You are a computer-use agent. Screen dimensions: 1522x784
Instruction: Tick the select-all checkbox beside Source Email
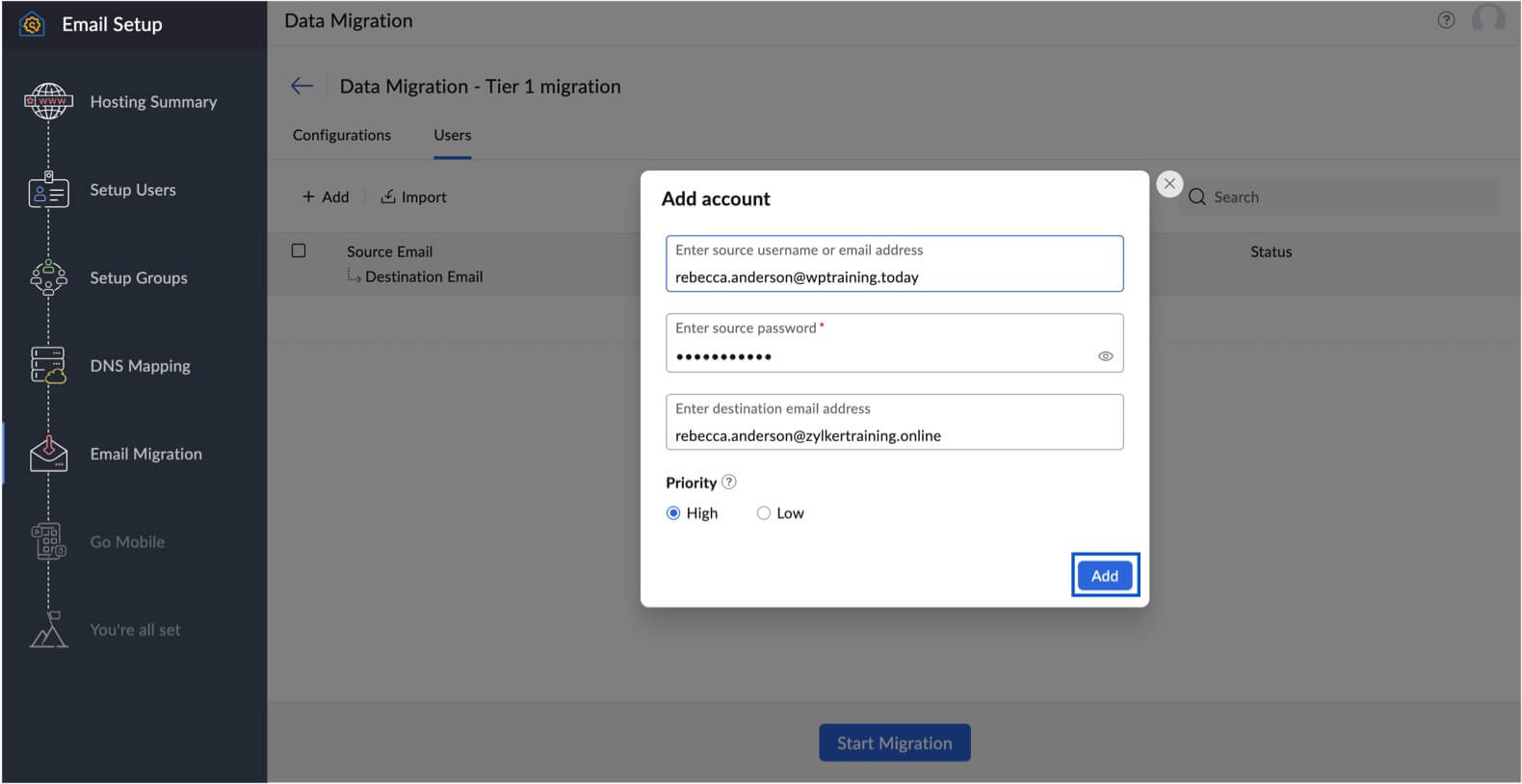pyautogui.click(x=299, y=250)
